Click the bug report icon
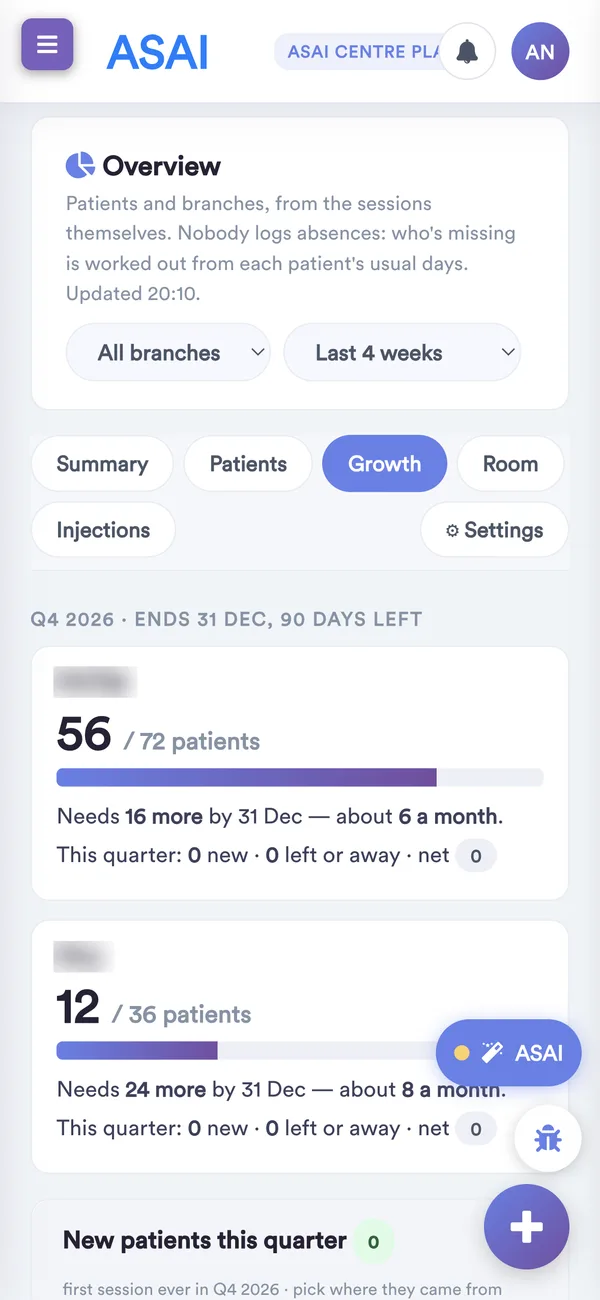600x1300 pixels. pyautogui.click(x=547, y=1139)
